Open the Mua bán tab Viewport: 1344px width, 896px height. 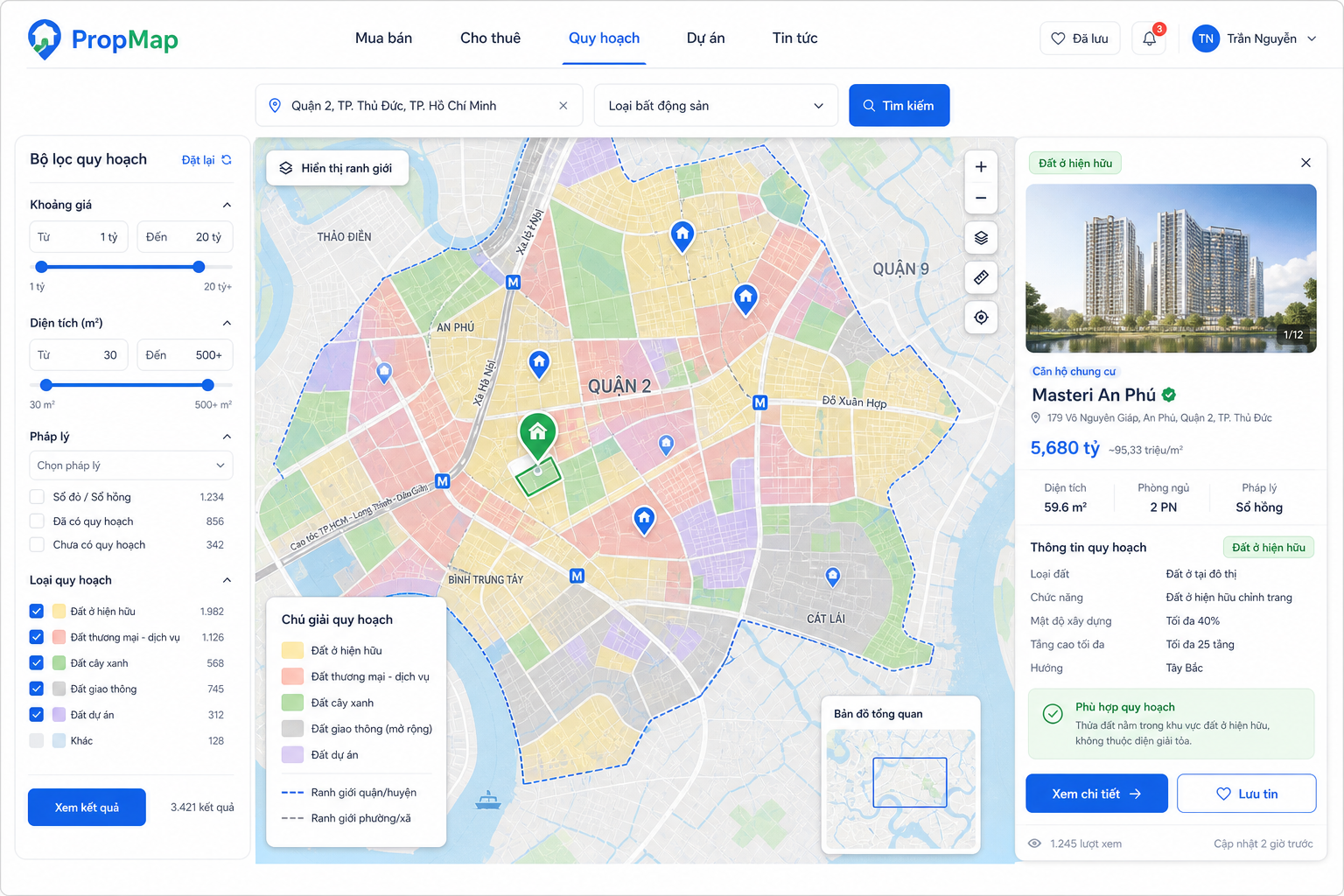coord(383,38)
